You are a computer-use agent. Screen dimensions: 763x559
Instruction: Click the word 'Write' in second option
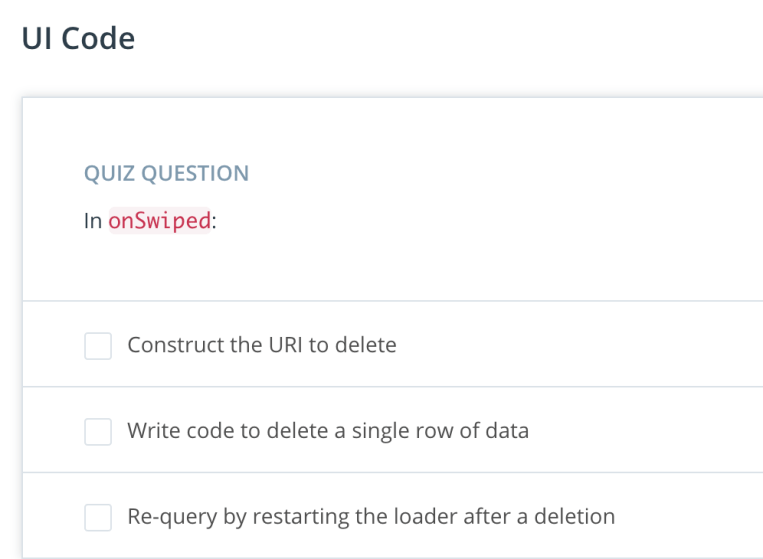(x=150, y=431)
